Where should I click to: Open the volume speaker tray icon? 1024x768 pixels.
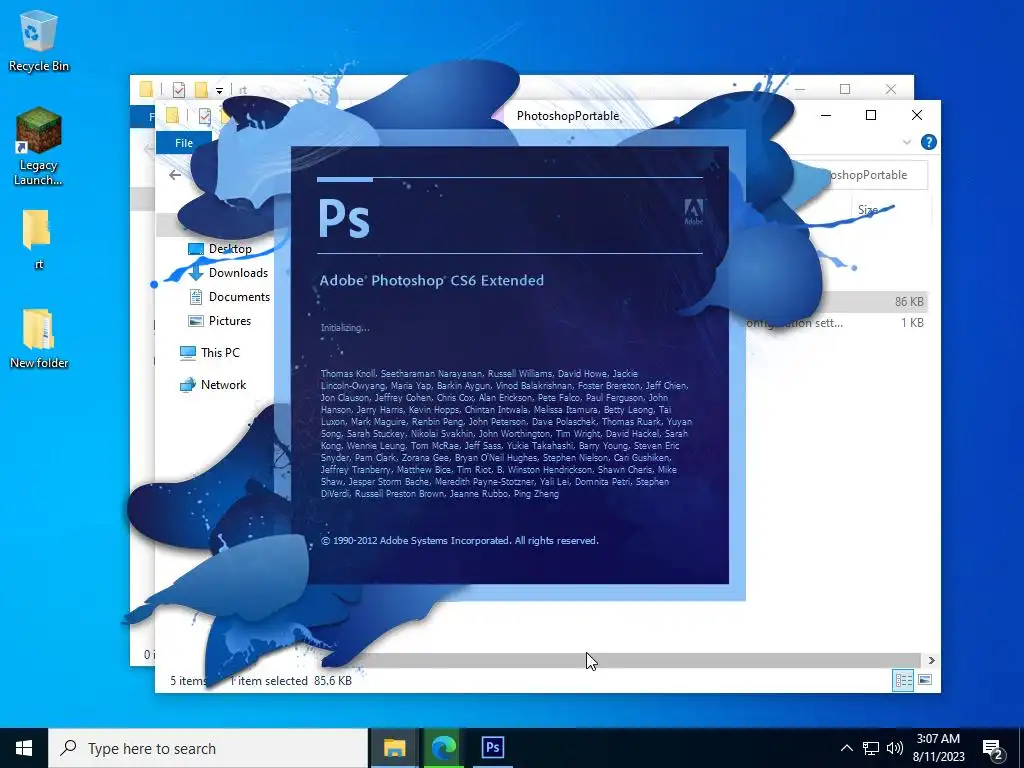[x=895, y=748]
